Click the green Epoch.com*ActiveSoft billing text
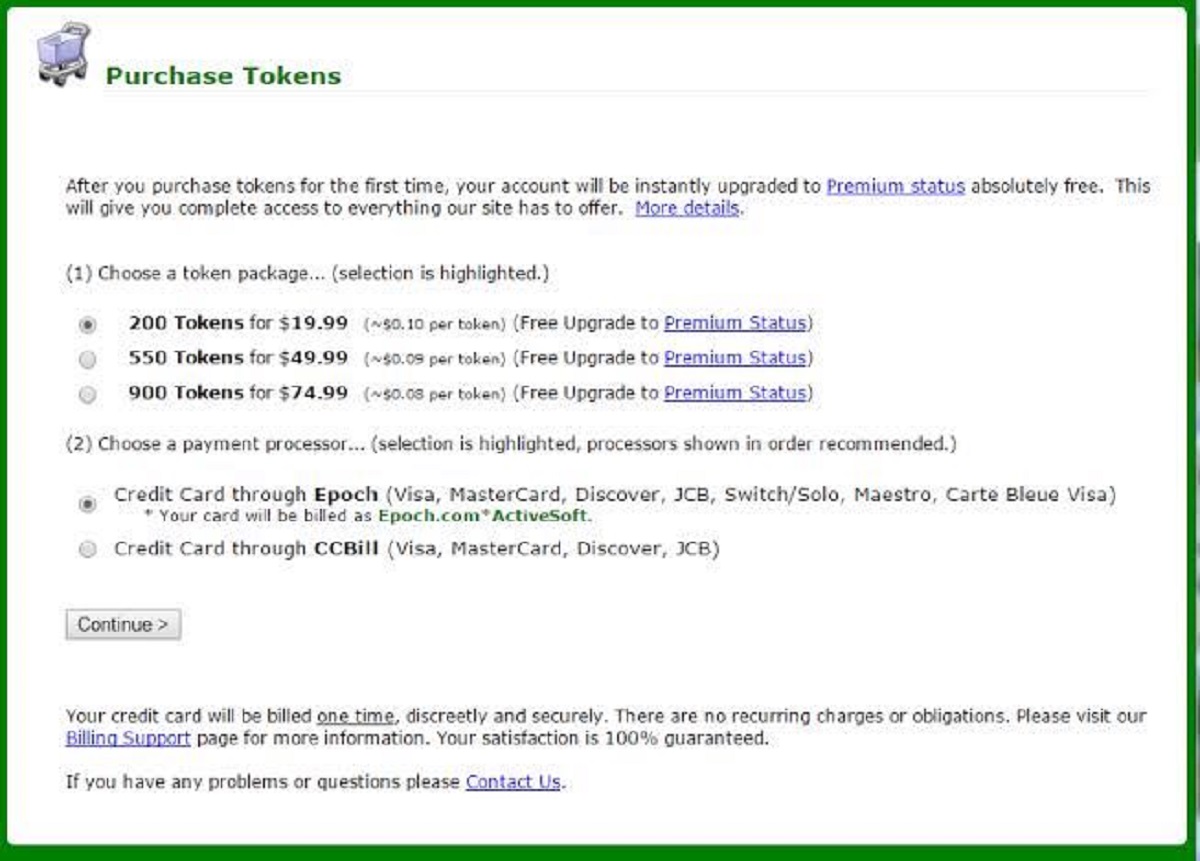The height and width of the screenshot is (861, 1200). pos(484,516)
